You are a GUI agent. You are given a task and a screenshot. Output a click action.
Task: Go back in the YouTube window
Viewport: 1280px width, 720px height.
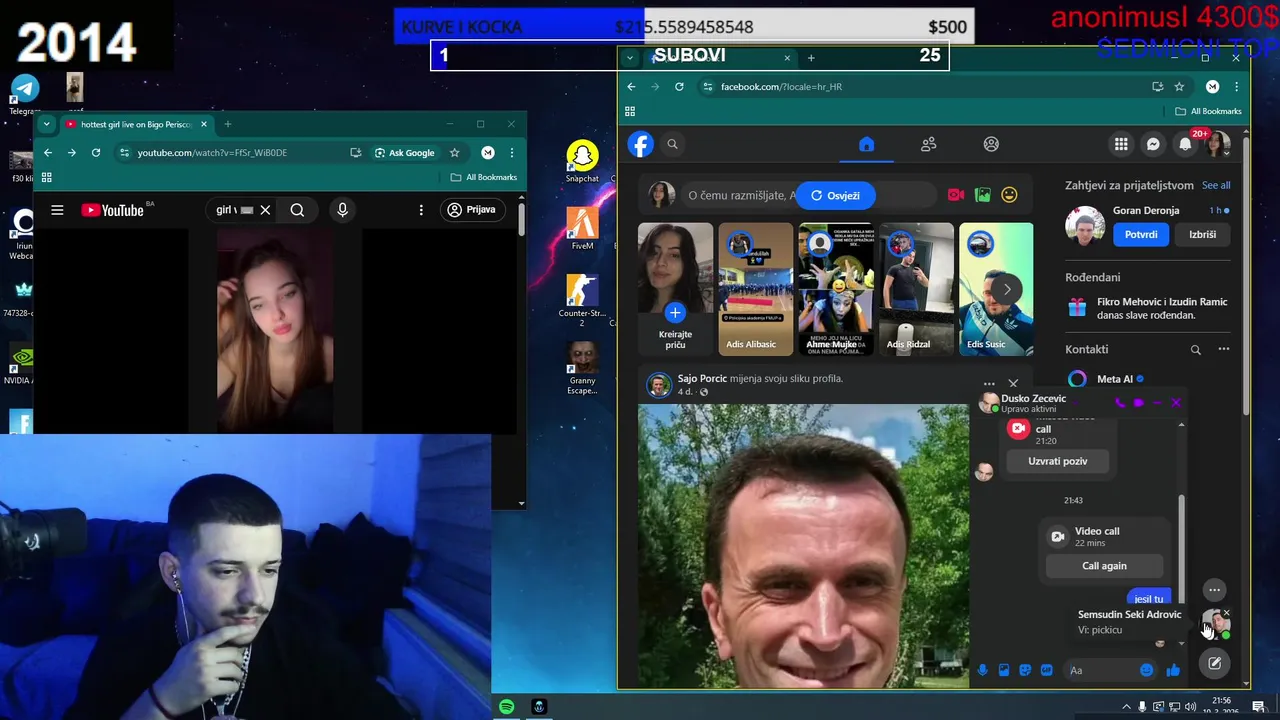(x=48, y=153)
